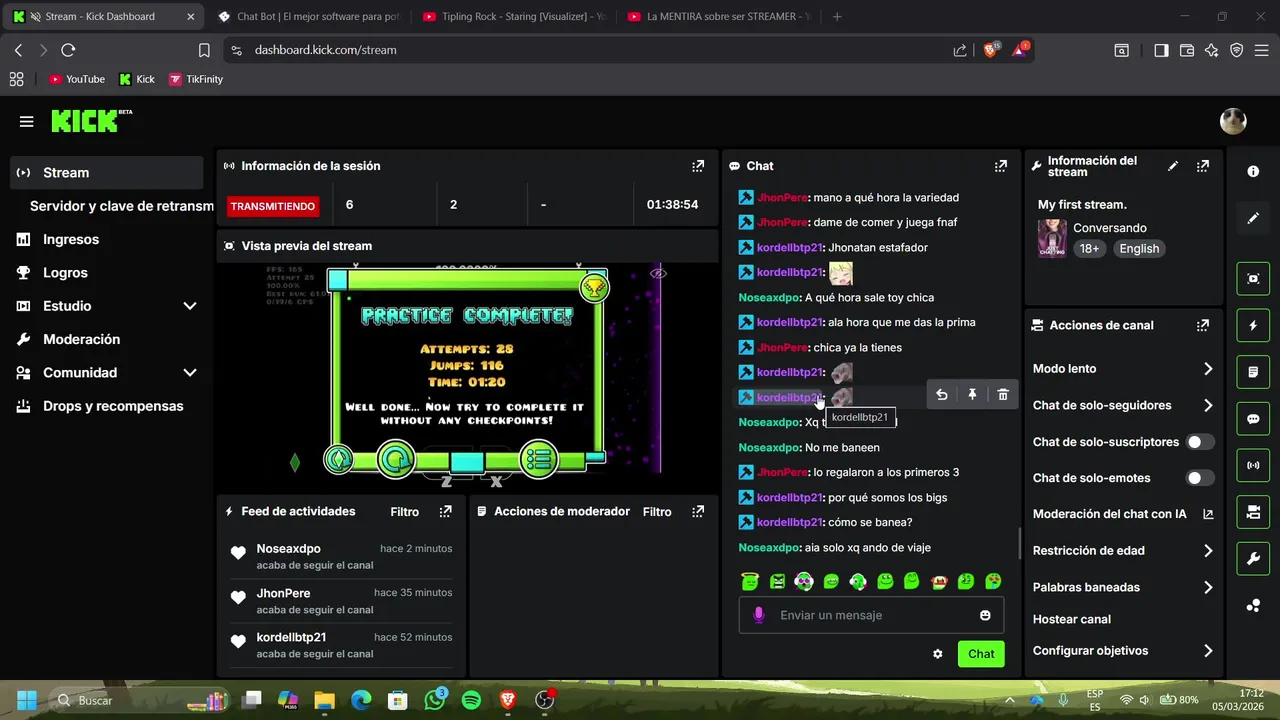Open Palabras baneadas settings
Screen dimensions: 1280x720
(x=1123, y=587)
